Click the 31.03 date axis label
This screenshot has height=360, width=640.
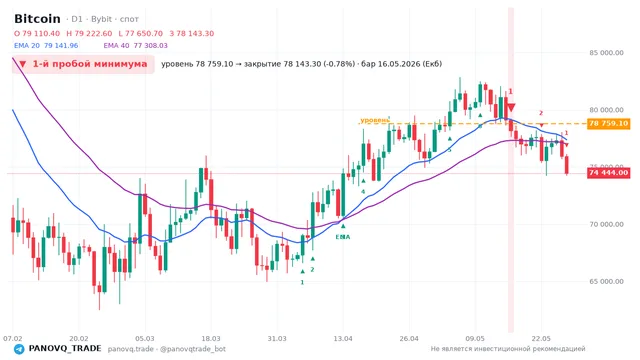click(277, 338)
